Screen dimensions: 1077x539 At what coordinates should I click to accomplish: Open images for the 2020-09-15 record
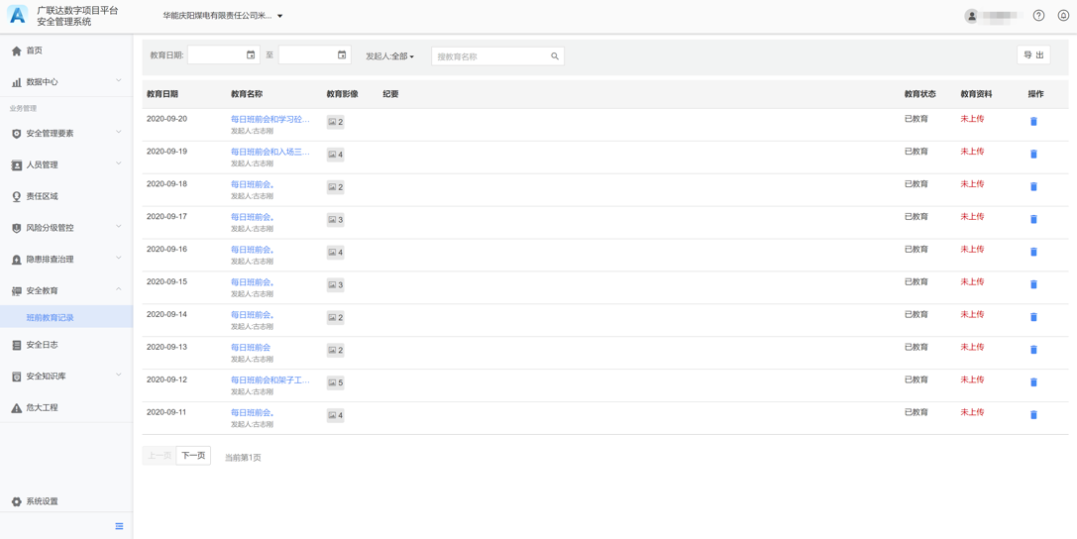pos(335,285)
